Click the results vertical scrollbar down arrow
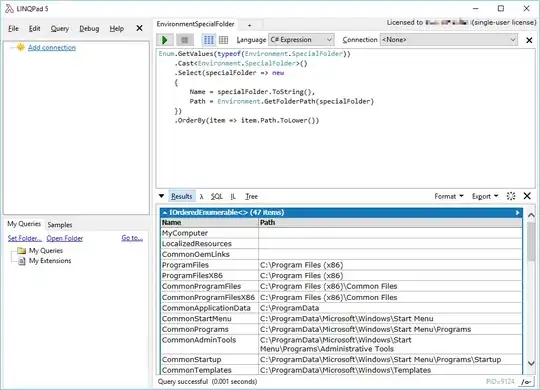 tap(531, 363)
